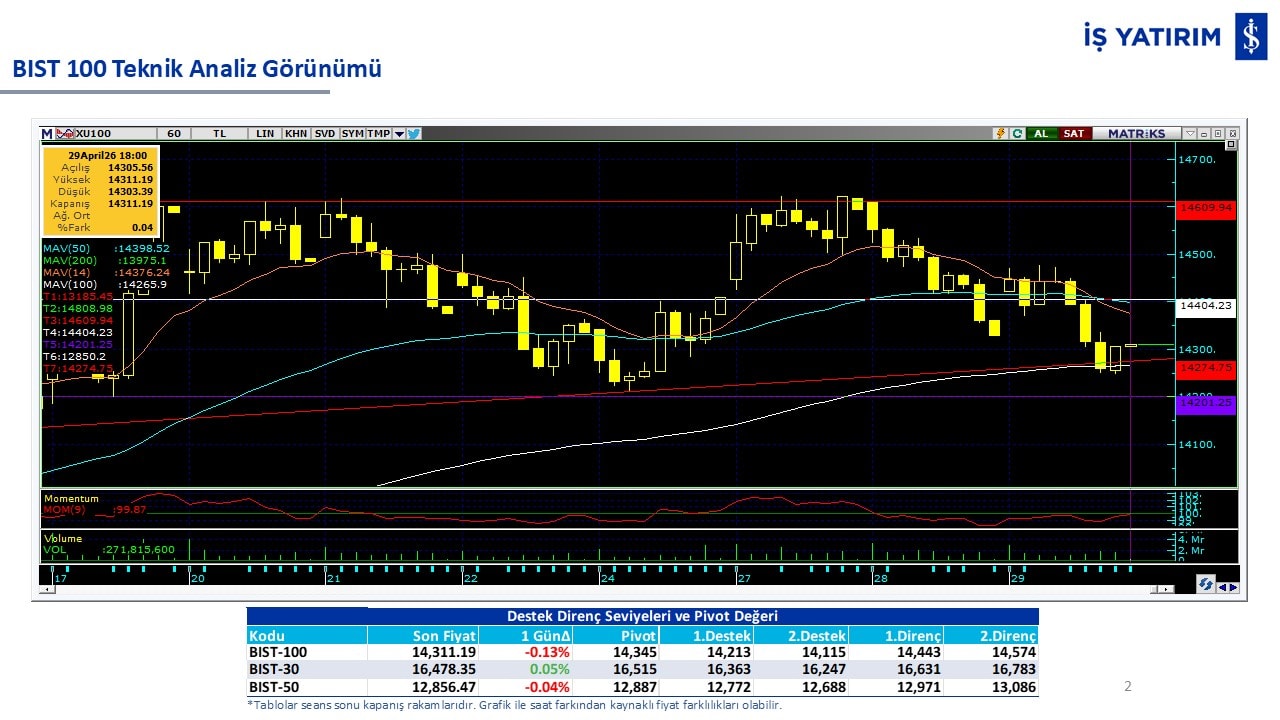Click the Twitter bird icon in chart toolbar

(x=414, y=133)
